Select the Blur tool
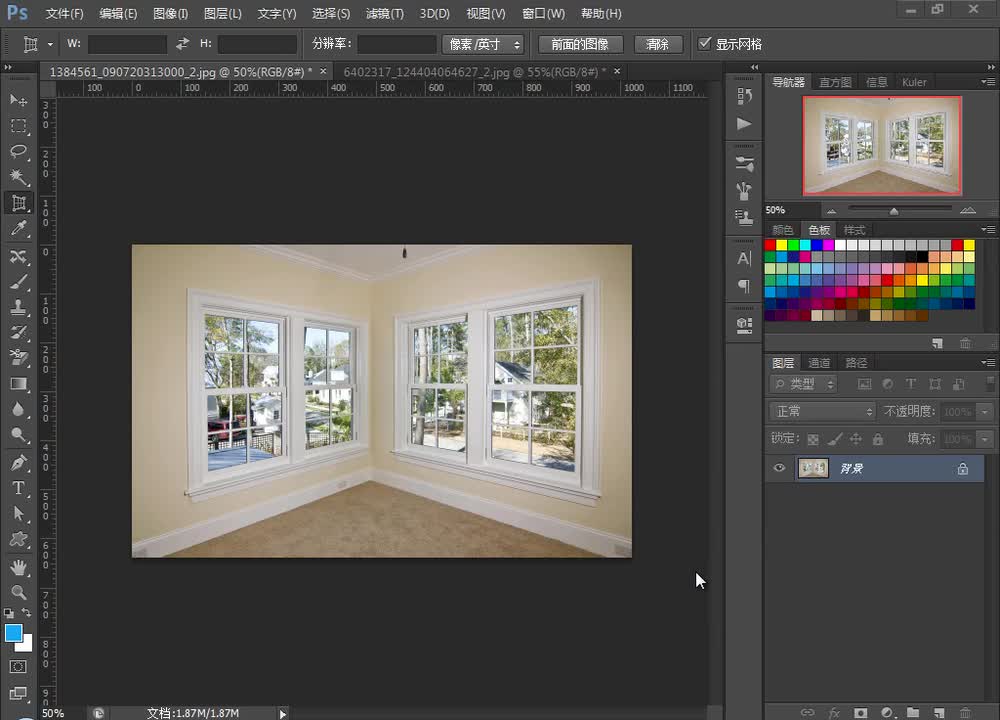The width and height of the screenshot is (1000, 720). pos(18,409)
